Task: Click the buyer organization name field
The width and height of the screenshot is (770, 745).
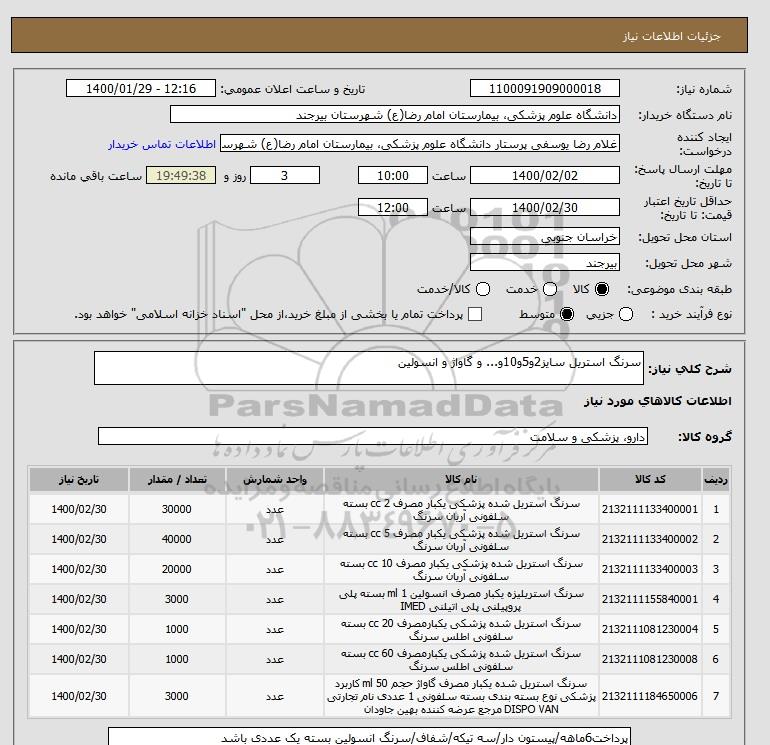Action: (395, 114)
